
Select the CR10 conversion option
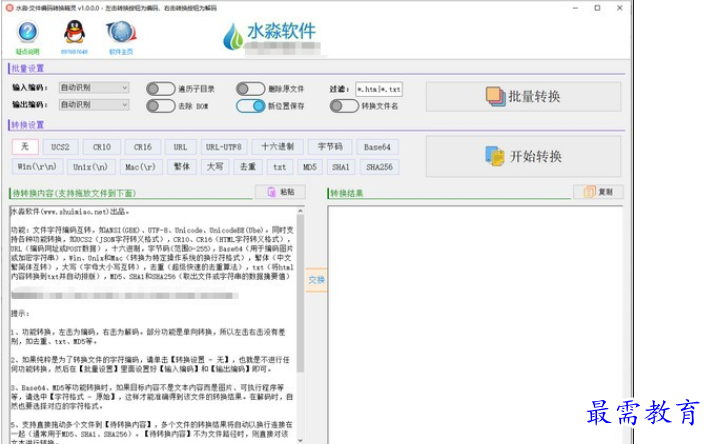102,147
